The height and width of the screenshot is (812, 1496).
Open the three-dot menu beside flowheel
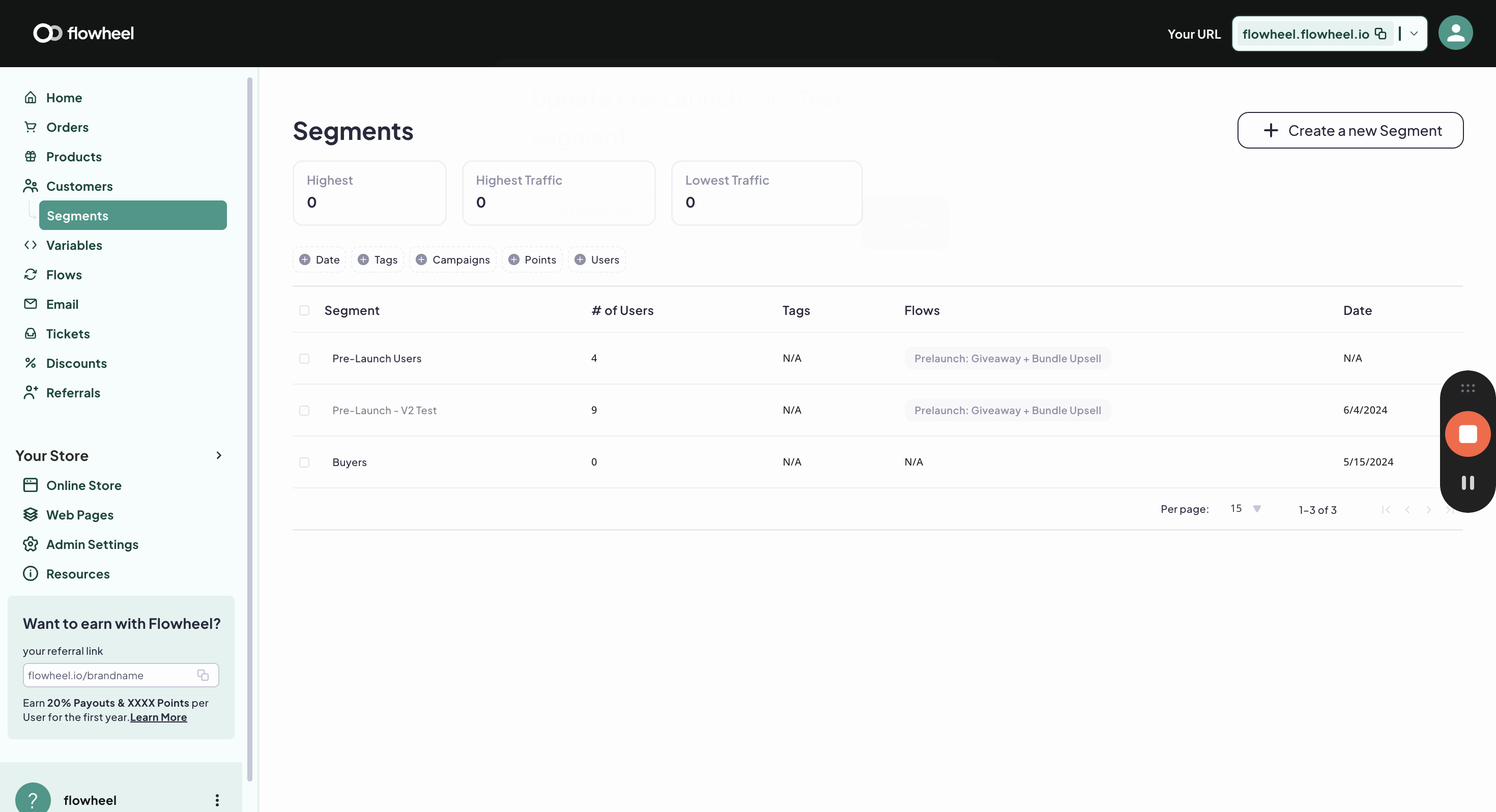[217, 800]
